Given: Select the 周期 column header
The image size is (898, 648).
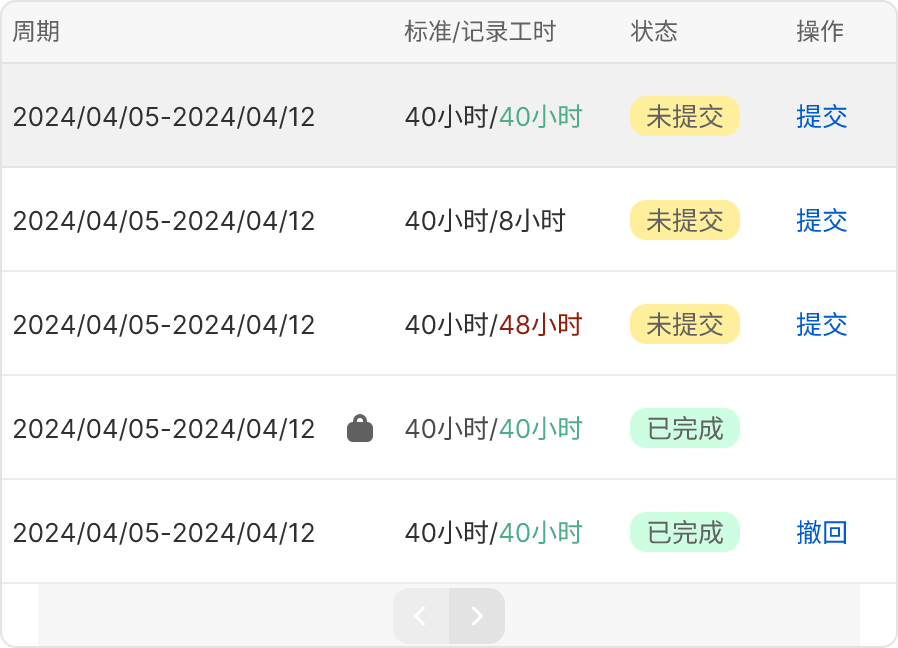Looking at the screenshot, I should tap(37, 32).
